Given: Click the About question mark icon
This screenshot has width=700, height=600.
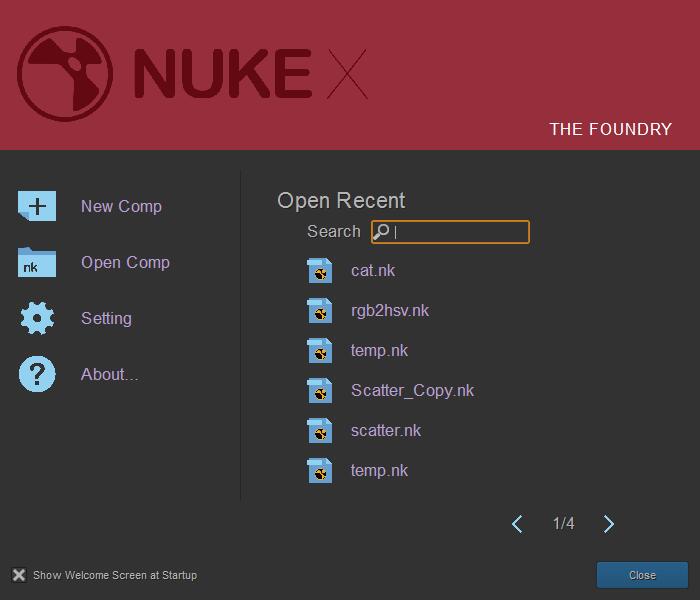Looking at the screenshot, I should 37,374.
